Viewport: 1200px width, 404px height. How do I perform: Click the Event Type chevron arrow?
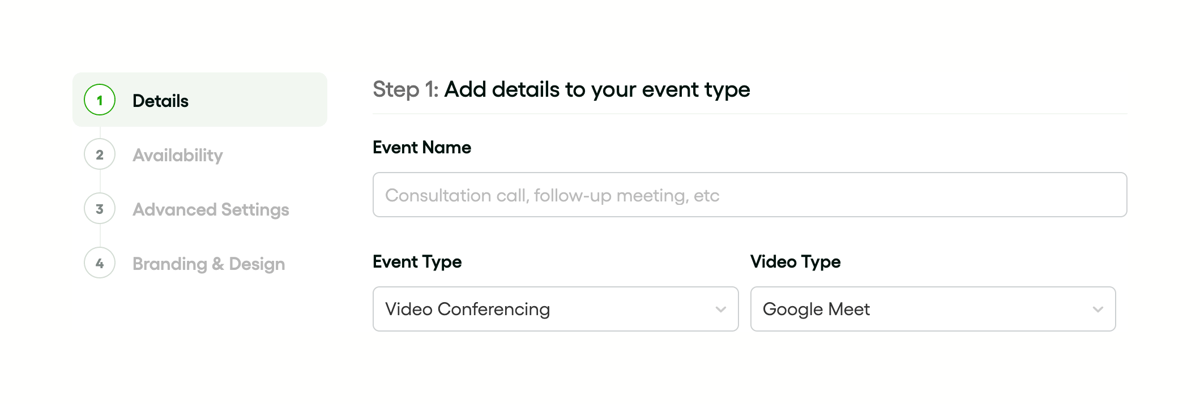tap(720, 310)
